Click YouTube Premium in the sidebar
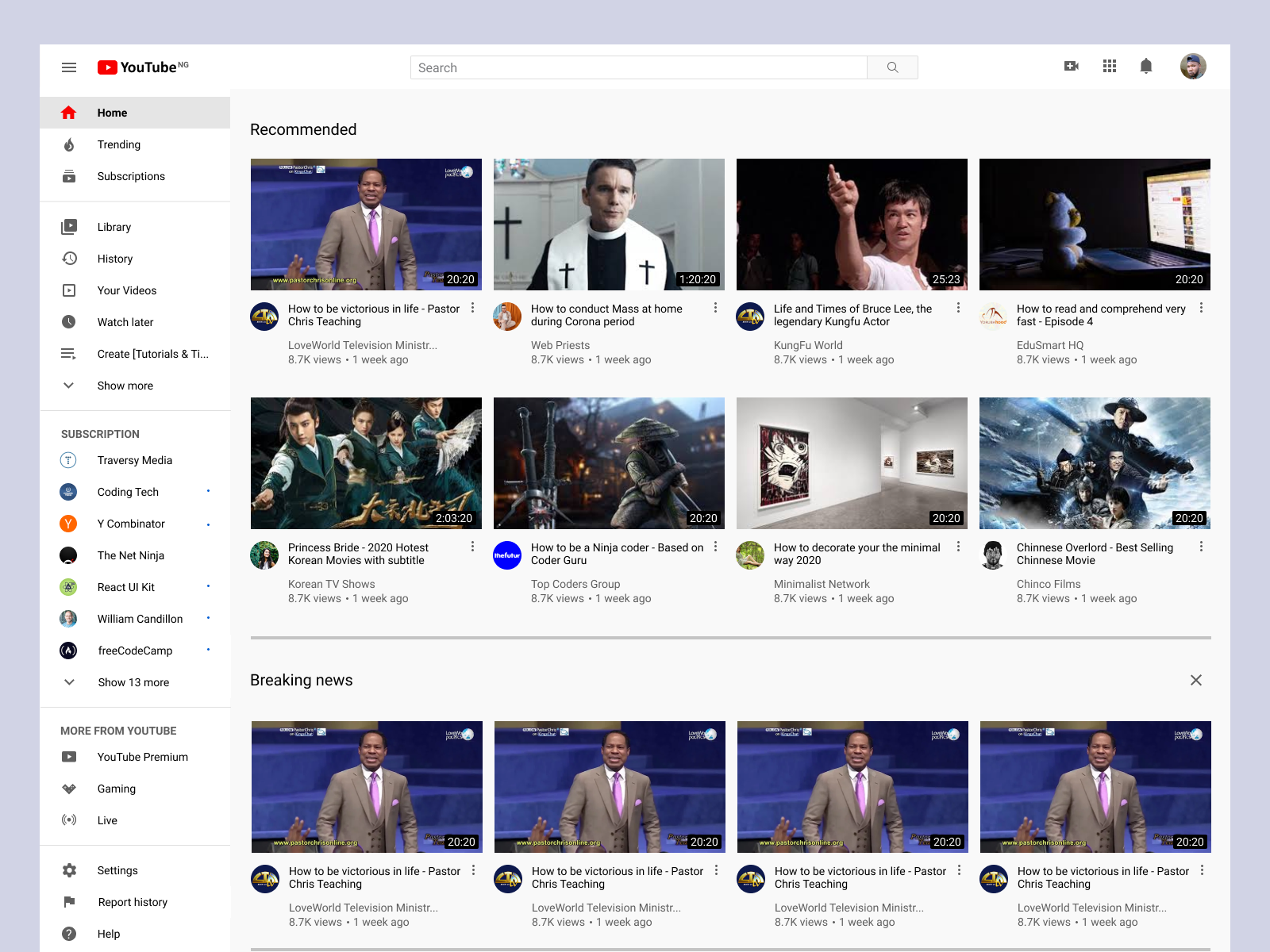This screenshot has height=952, width=1270. (x=142, y=757)
